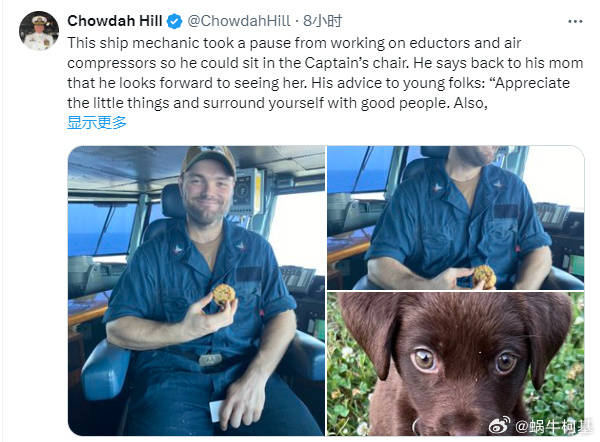Open the tweet's more options menu
The height and width of the screenshot is (442, 600).
[x=573, y=21]
